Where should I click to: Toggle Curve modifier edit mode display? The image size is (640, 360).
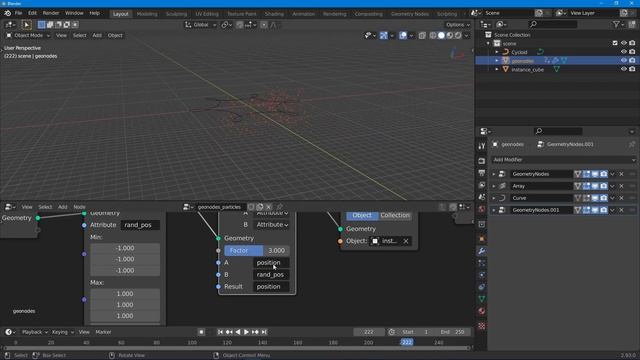[586, 198]
